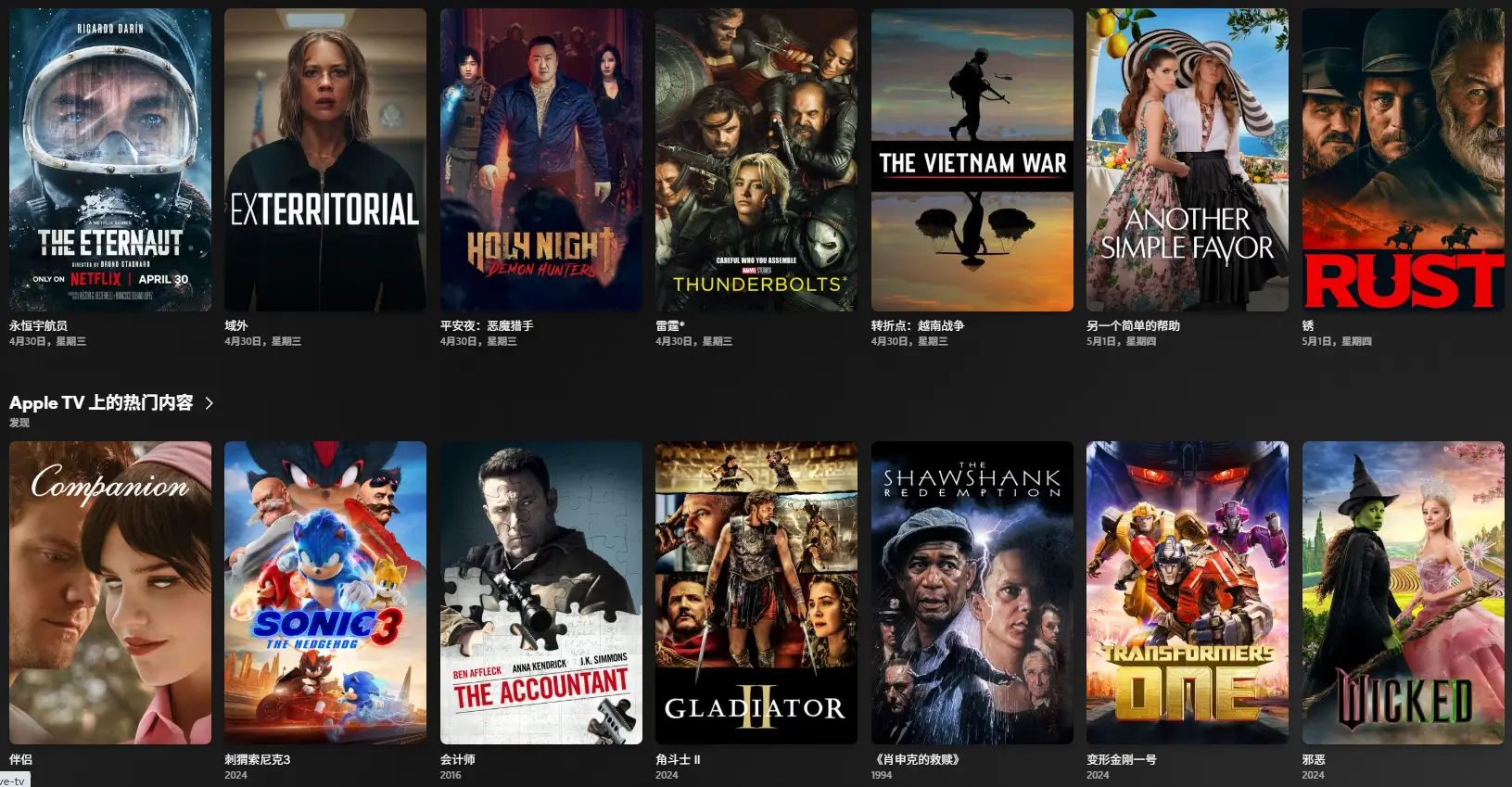Open the Apple TV 上的热门内容 section heading
Viewport: 1512px width, 787px height.
(x=101, y=402)
